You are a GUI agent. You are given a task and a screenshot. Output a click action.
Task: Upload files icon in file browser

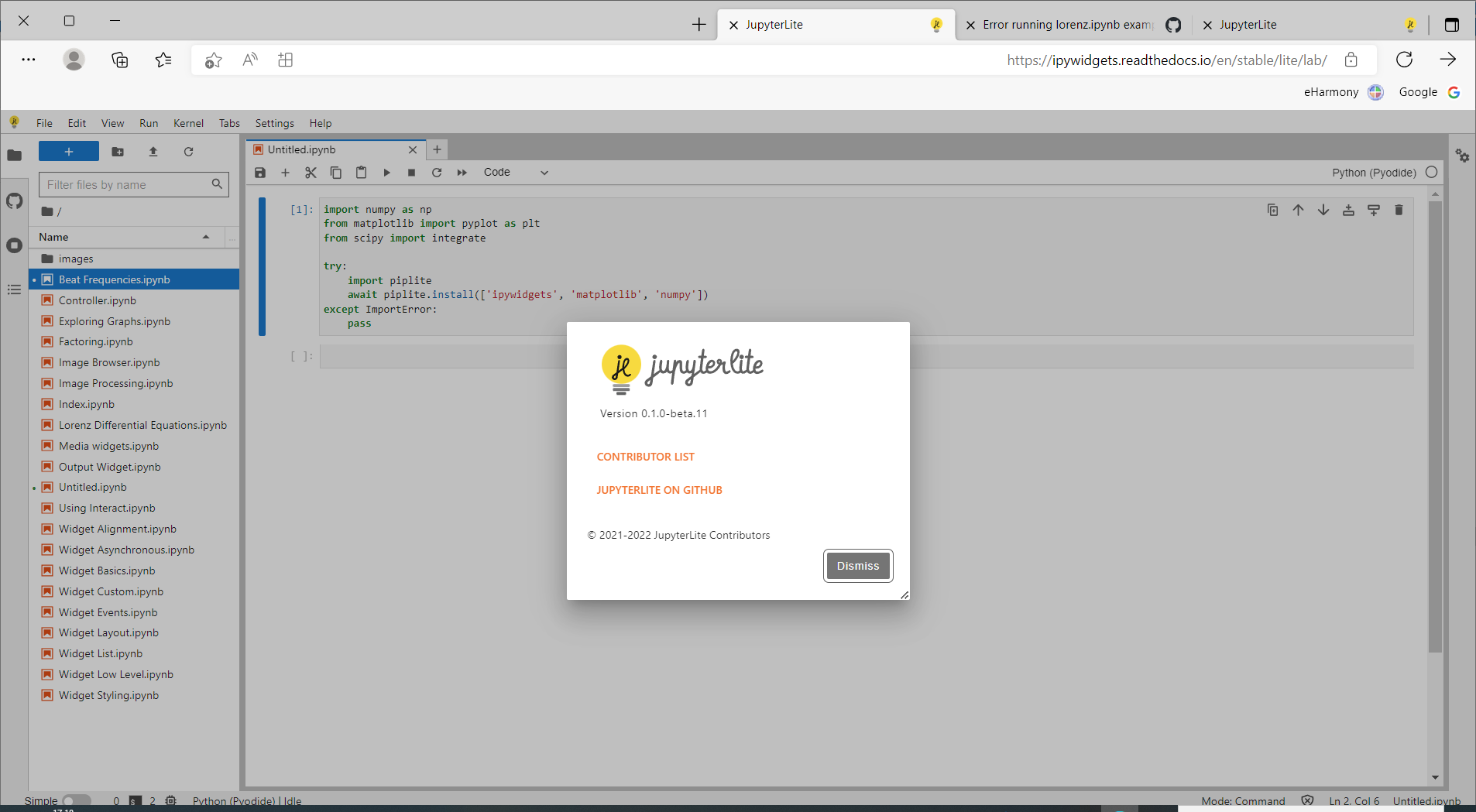point(153,152)
